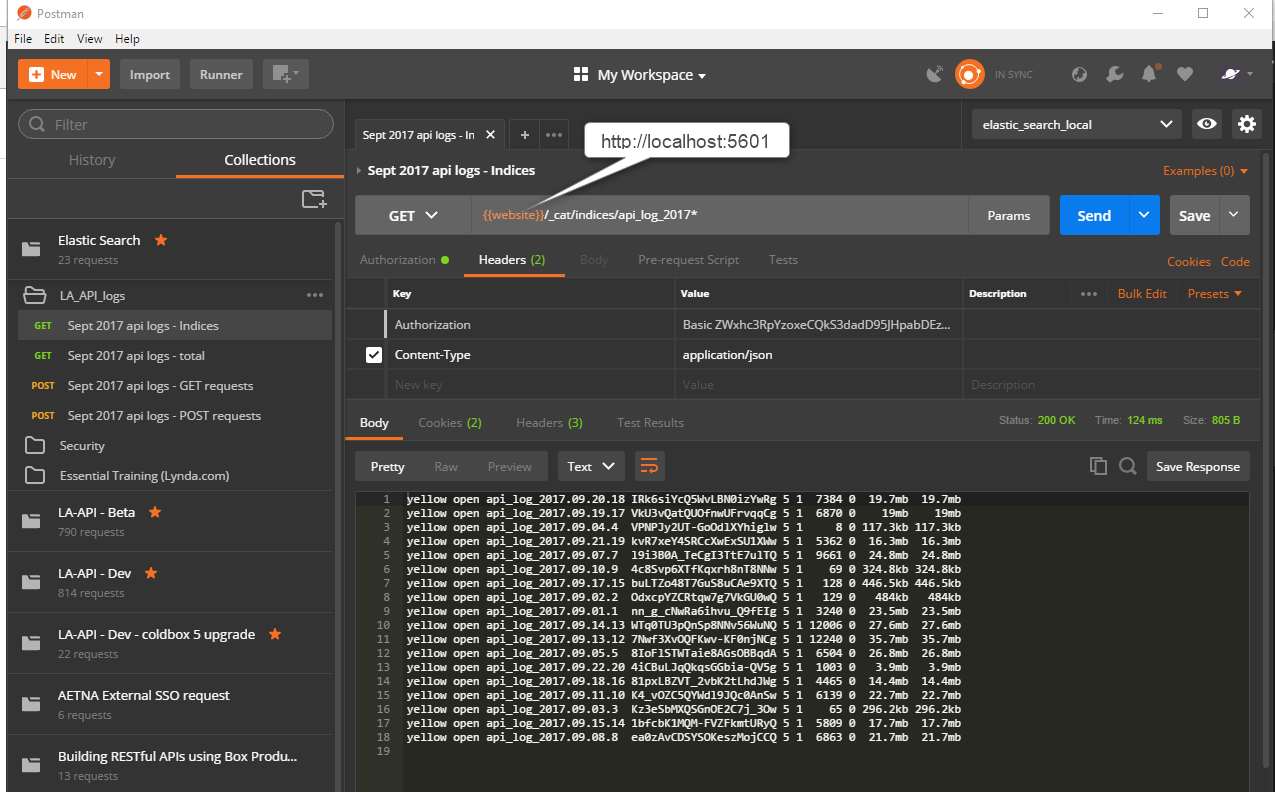Switch to the Authorization tab
The height and width of the screenshot is (792, 1275).
tap(404, 260)
